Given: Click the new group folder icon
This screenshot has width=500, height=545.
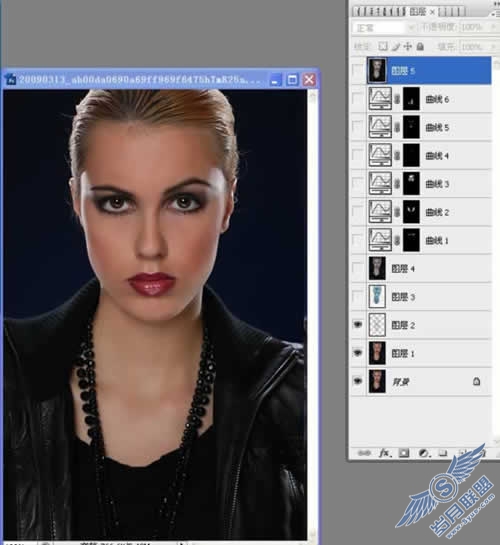Looking at the screenshot, I should click(443, 453).
